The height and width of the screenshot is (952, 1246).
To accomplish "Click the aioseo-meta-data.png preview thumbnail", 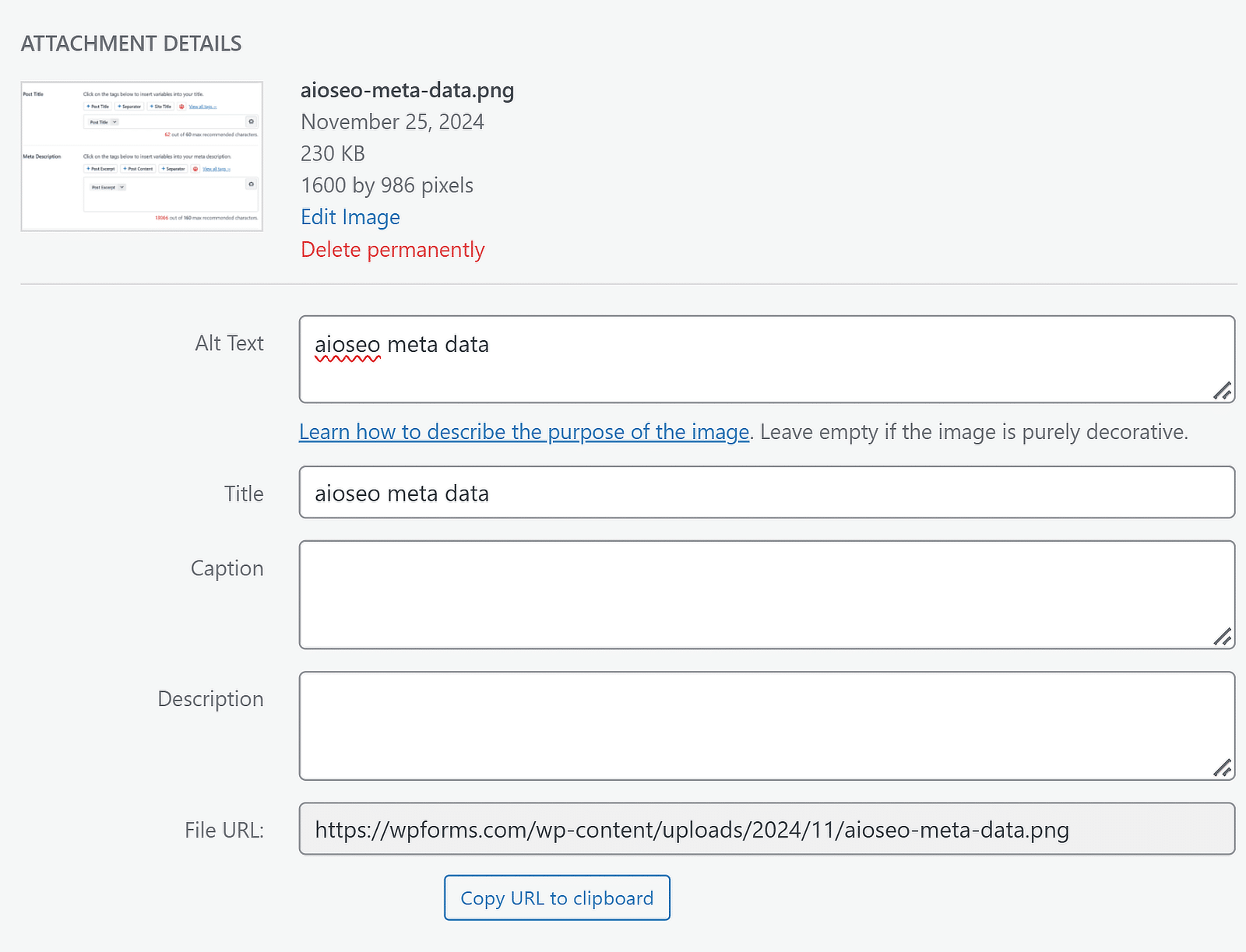I will (x=142, y=154).
